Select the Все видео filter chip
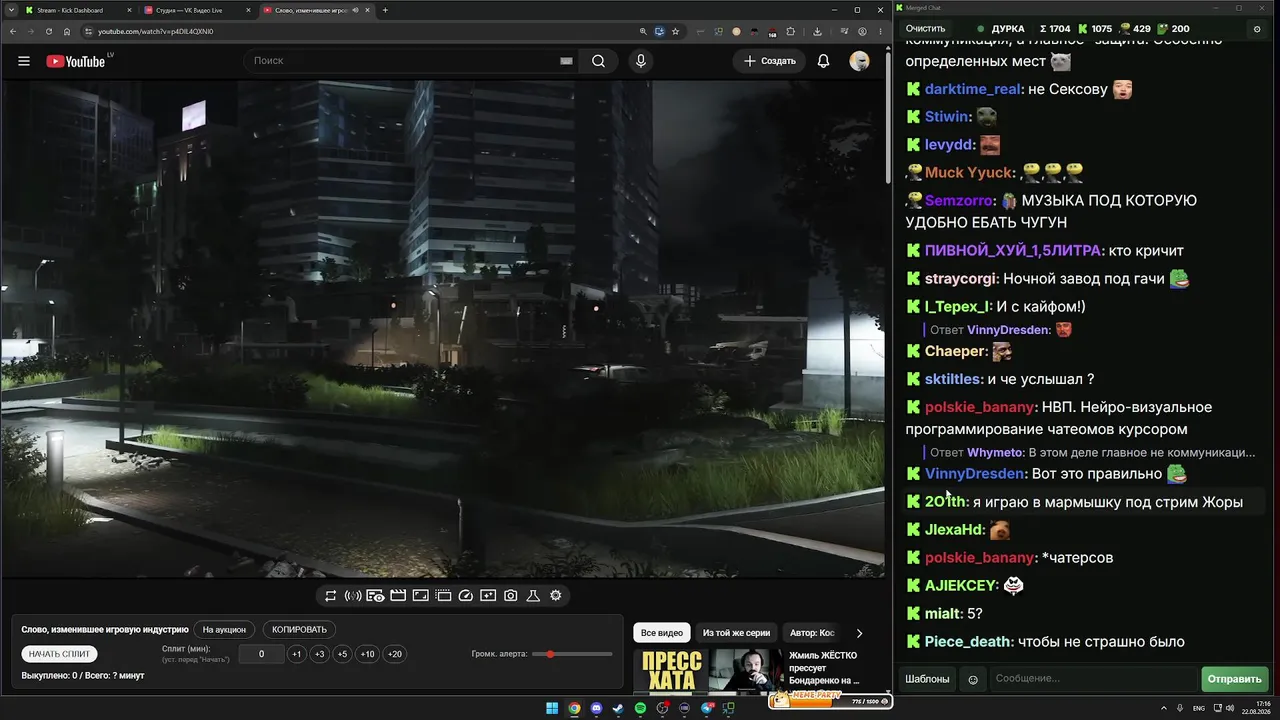 pyautogui.click(x=662, y=633)
